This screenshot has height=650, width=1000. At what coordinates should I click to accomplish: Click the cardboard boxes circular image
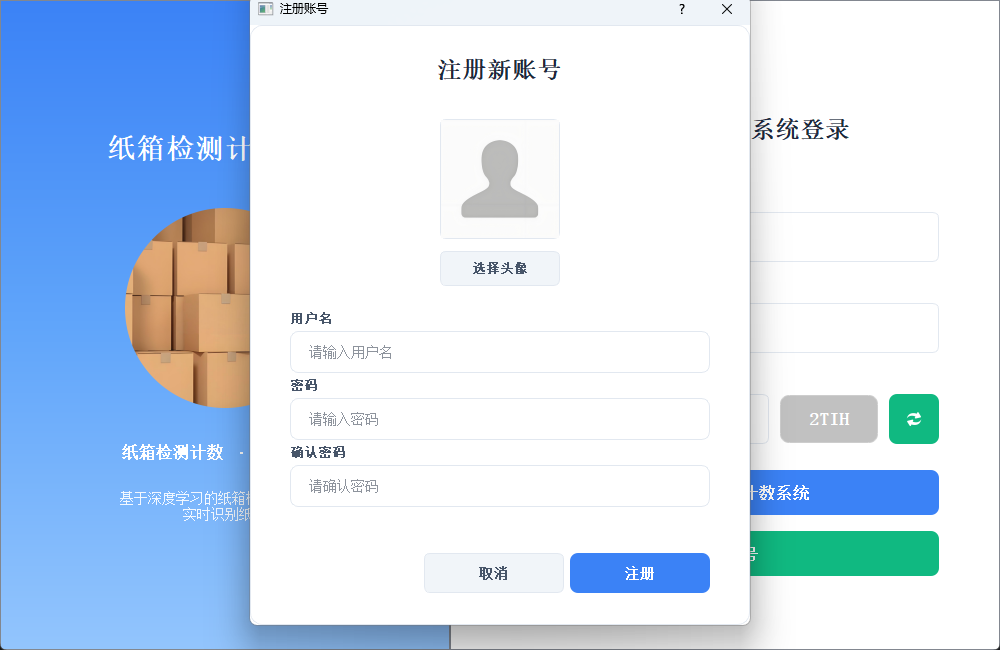point(188,308)
